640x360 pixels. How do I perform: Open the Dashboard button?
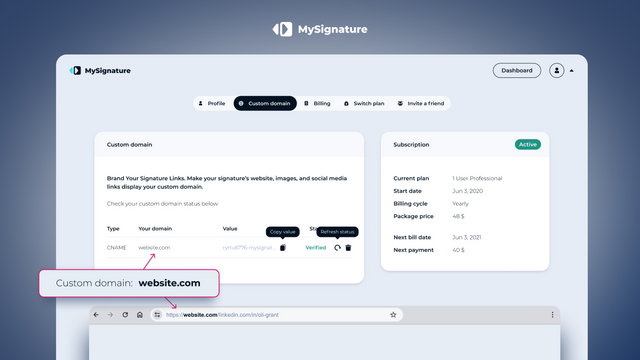point(517,70)
